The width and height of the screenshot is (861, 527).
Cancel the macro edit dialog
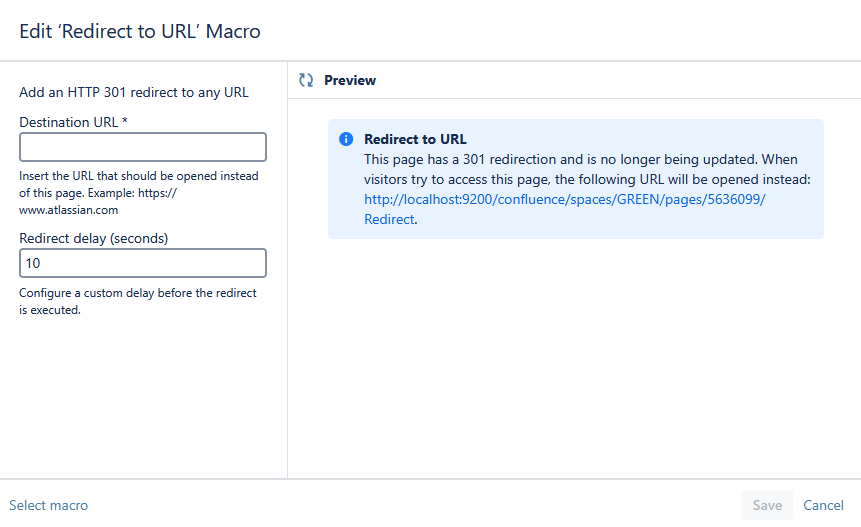[823, 505]
